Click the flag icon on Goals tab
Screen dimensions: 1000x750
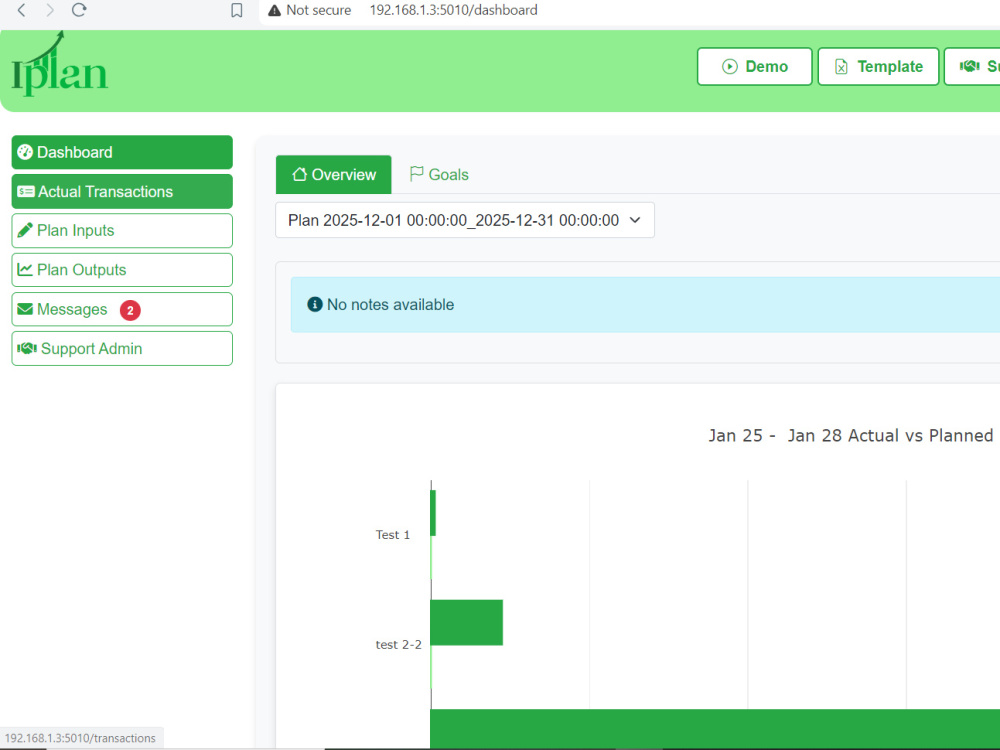tap(416, 173)
